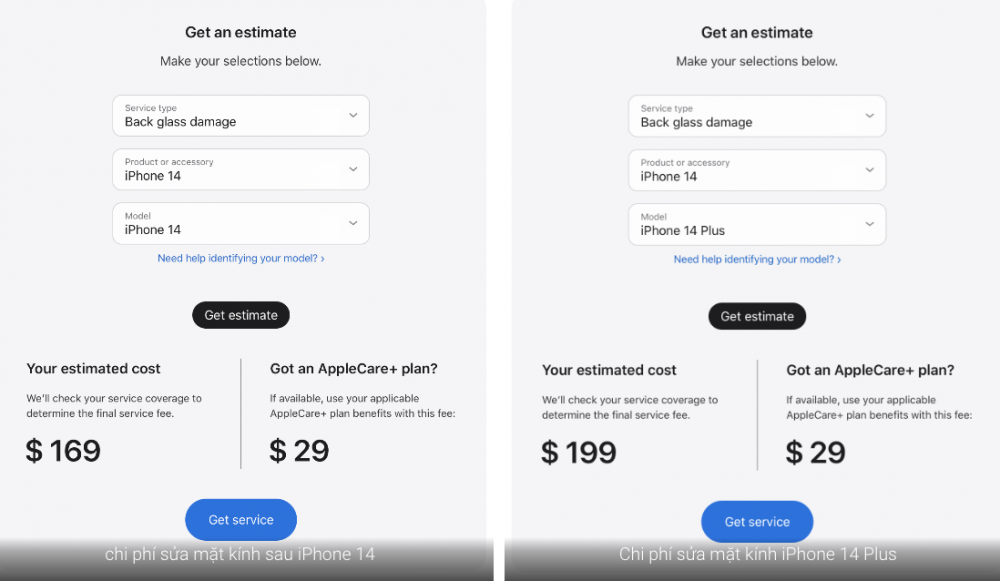Click Get service for the iPhone 14 estimate
The image size is (1000, 581).
pyautogui.click(x=240, y=519)
